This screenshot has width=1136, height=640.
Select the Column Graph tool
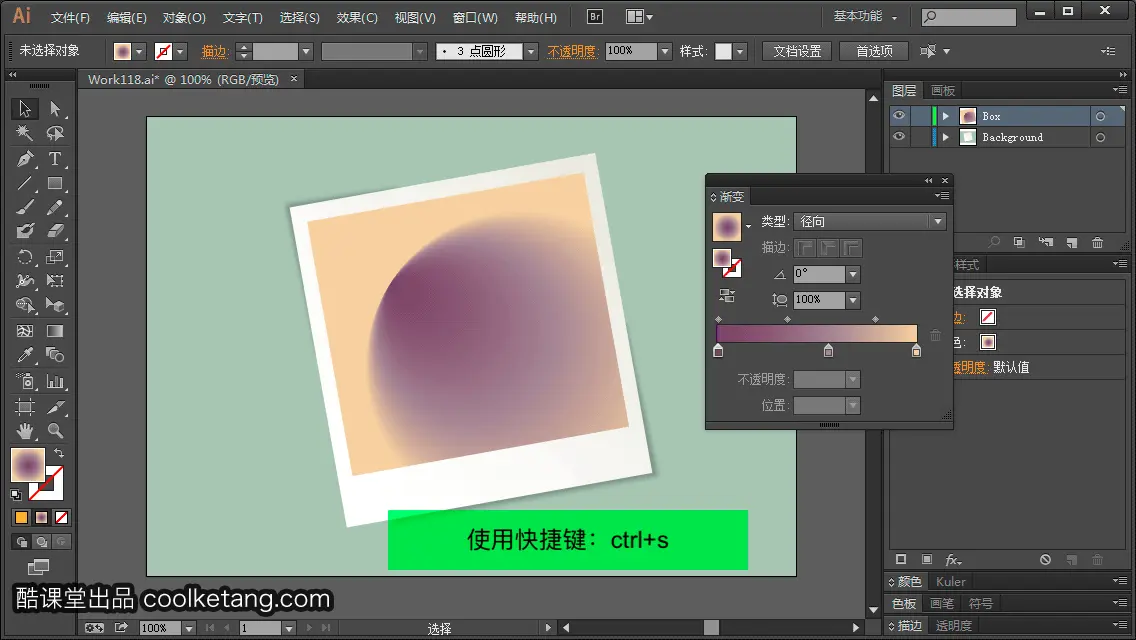55,381
